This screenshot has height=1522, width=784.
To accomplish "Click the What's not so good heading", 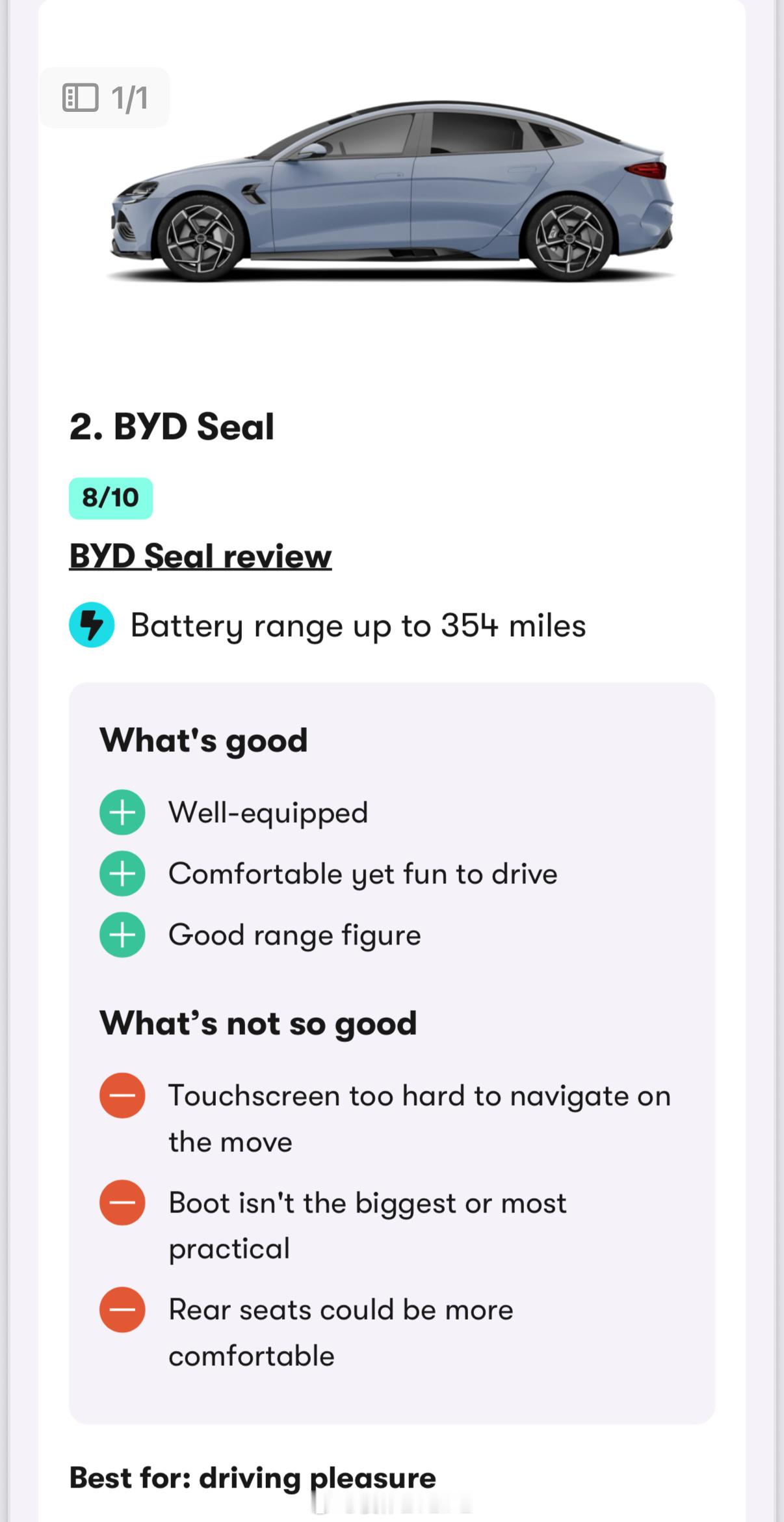I will [x=258, y=1023].
